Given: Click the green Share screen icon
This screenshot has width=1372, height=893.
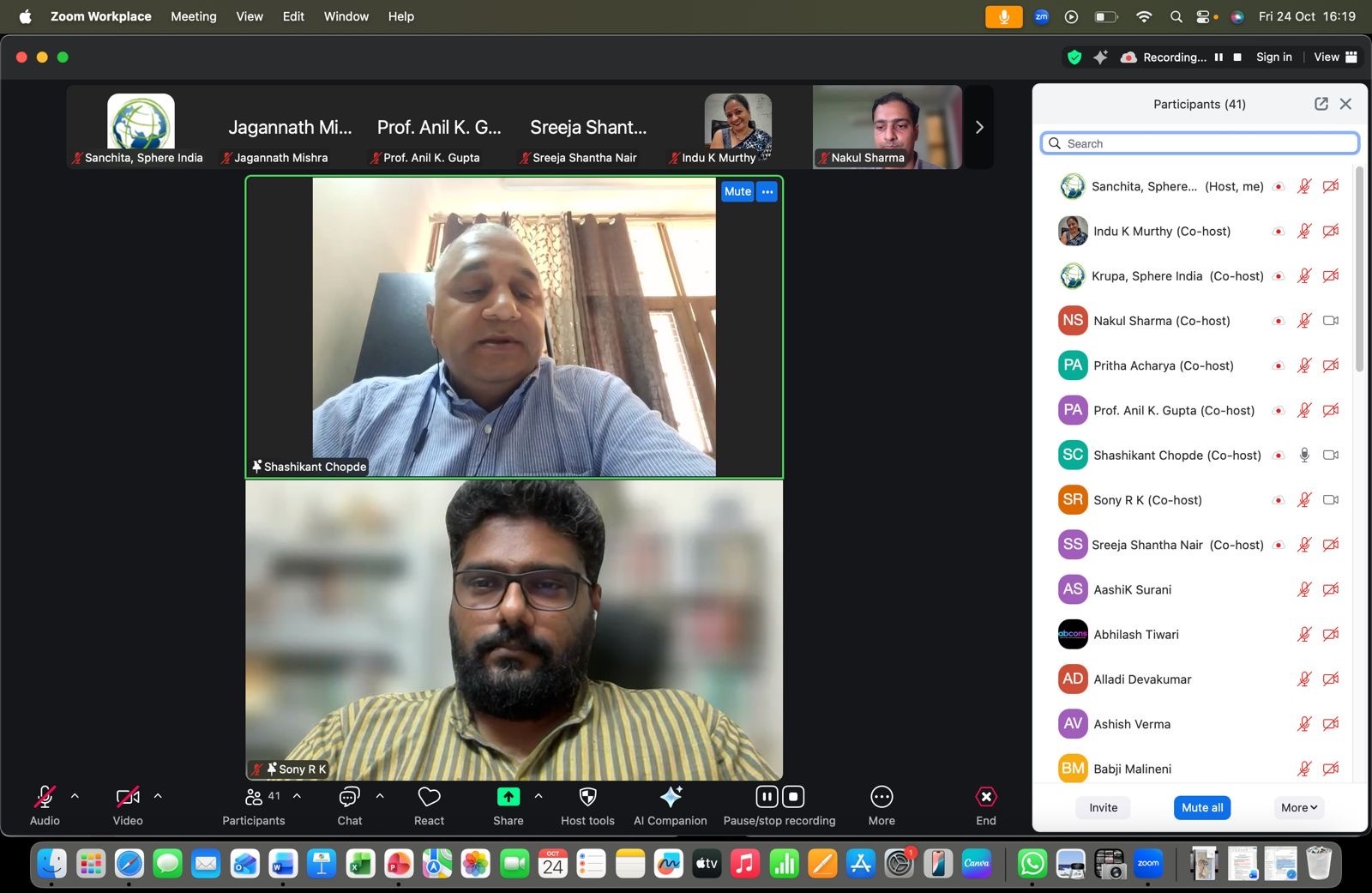Looking at the screenshot, I should point(508,797).
